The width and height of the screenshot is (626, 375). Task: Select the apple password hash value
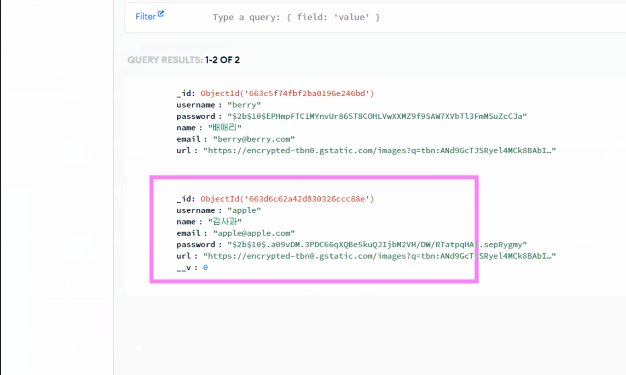[377, 244]
